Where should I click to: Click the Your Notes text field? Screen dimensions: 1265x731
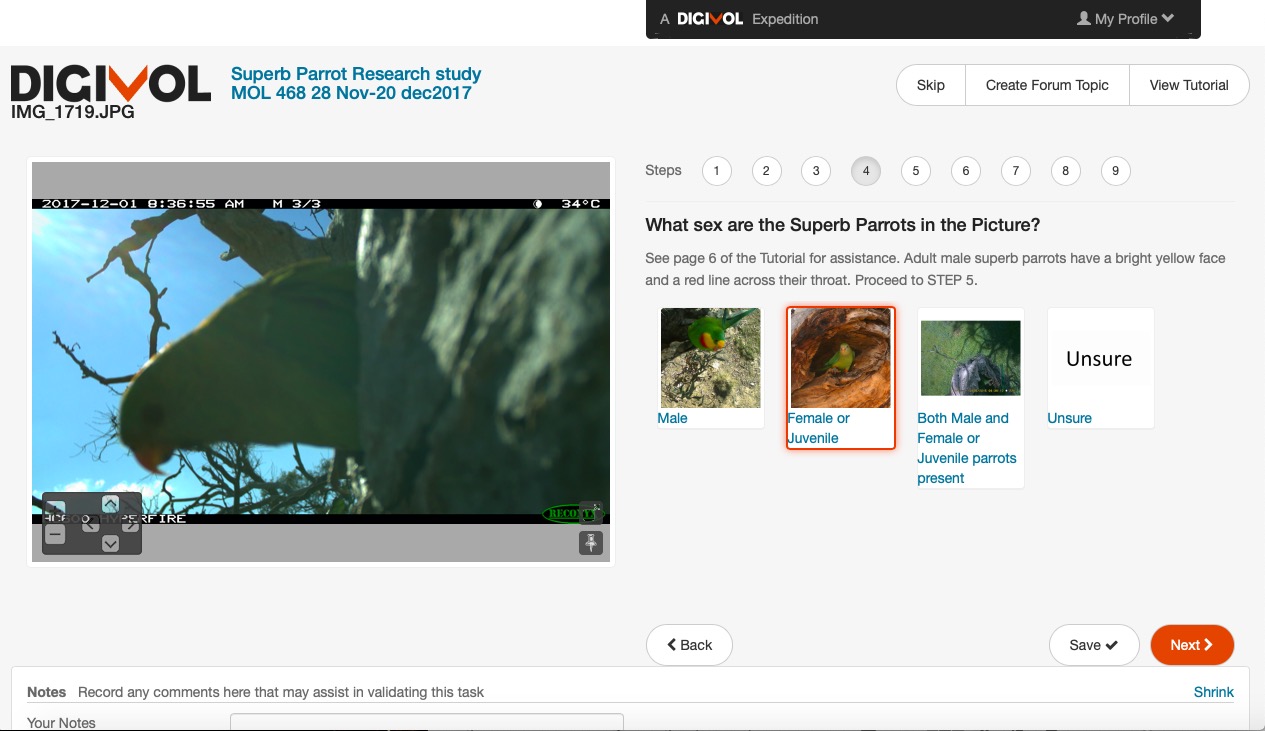[x=426, y=722]
